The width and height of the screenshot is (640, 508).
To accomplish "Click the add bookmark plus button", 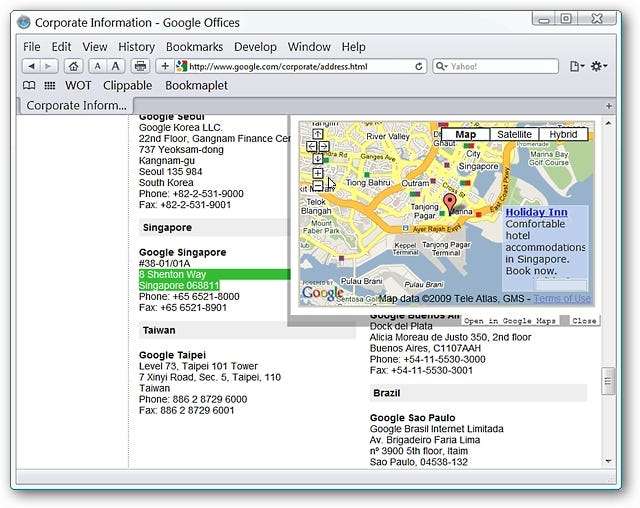I will coord(166,66).
